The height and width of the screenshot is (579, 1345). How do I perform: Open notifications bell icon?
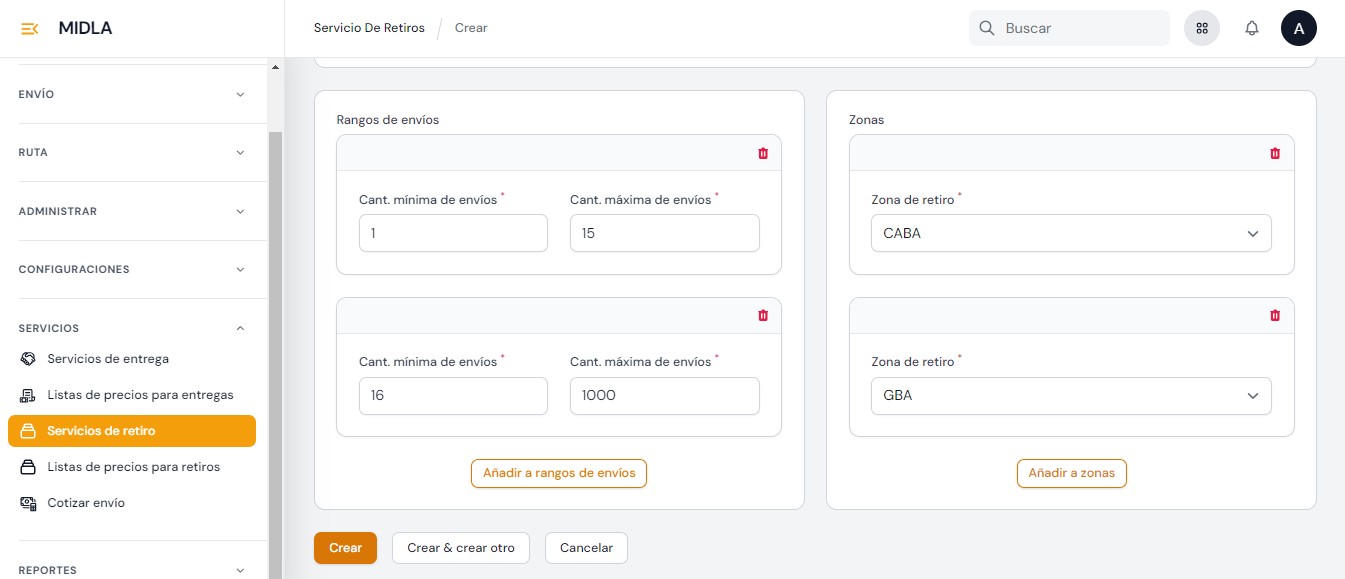1251,28
